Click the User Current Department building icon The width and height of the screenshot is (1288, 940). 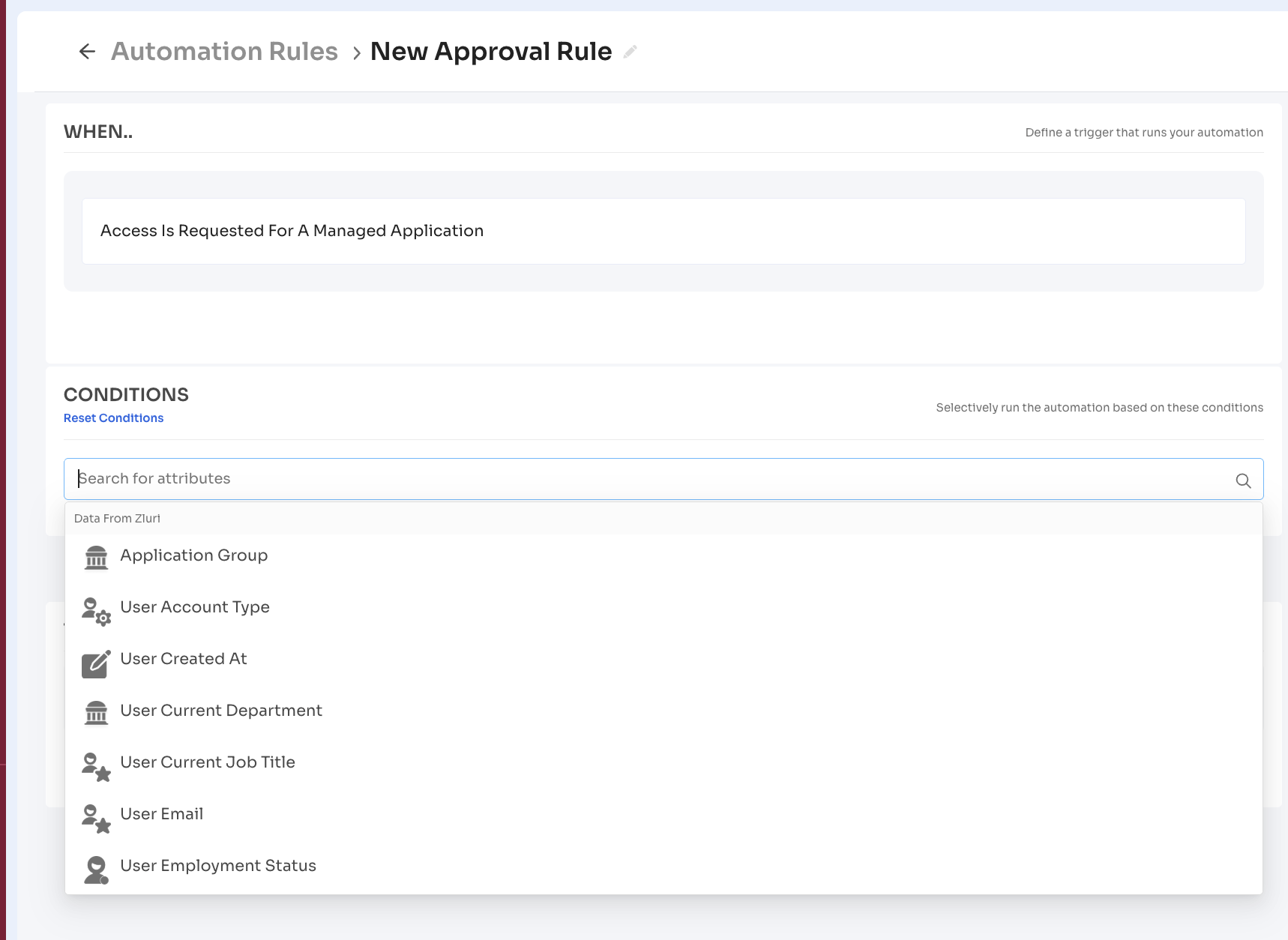point(96,712)
